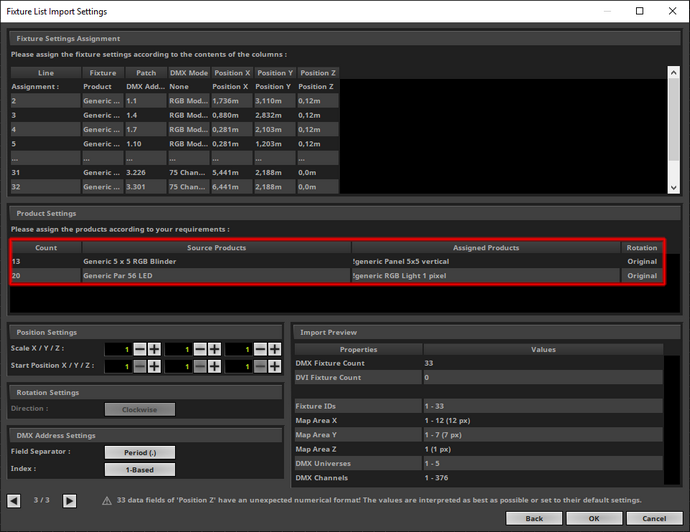Change rotation Original for 5x5 RGB Blinder
The image size is (690, 532).
pos(642,261)
